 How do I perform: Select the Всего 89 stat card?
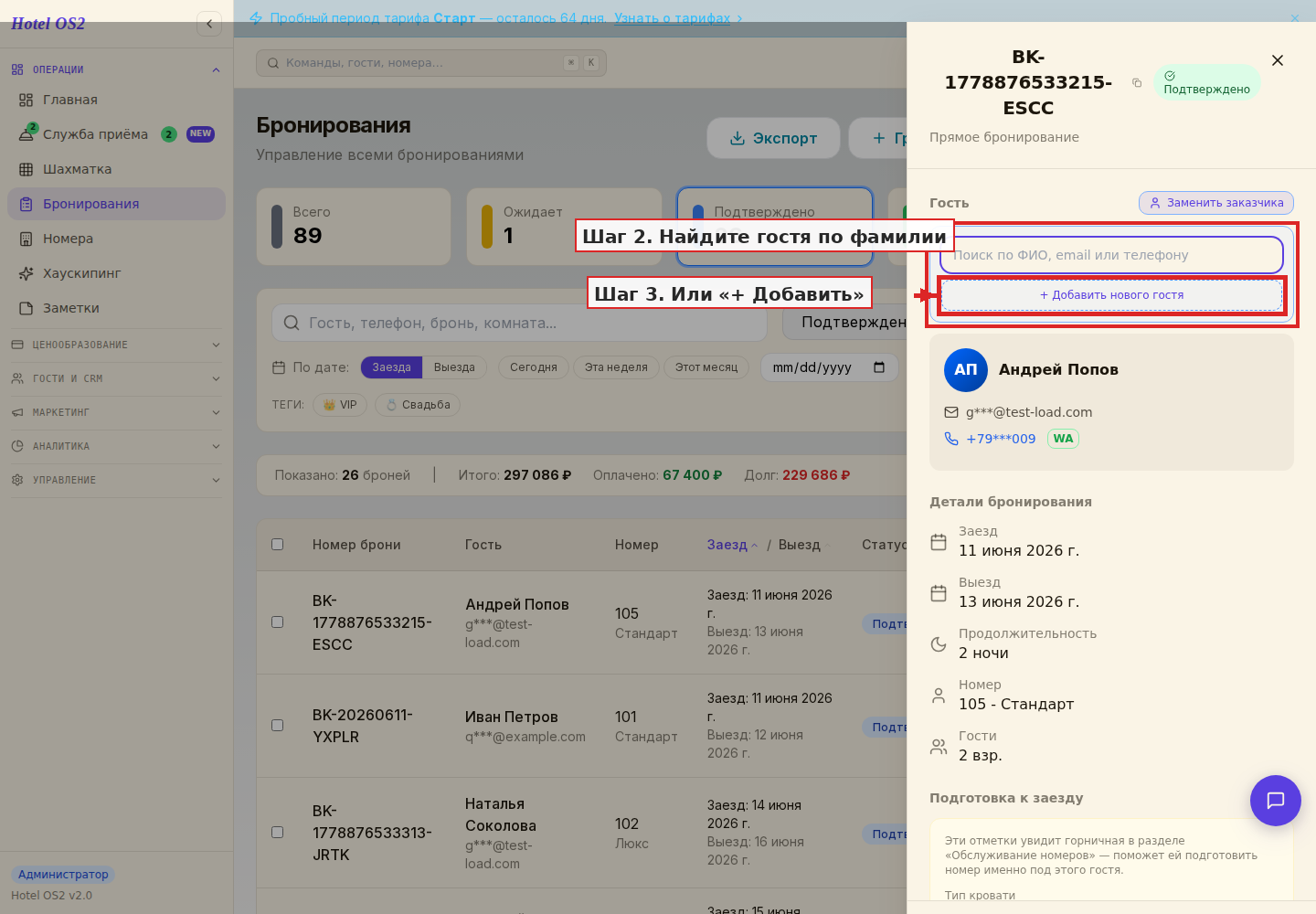tap(354, 227)
